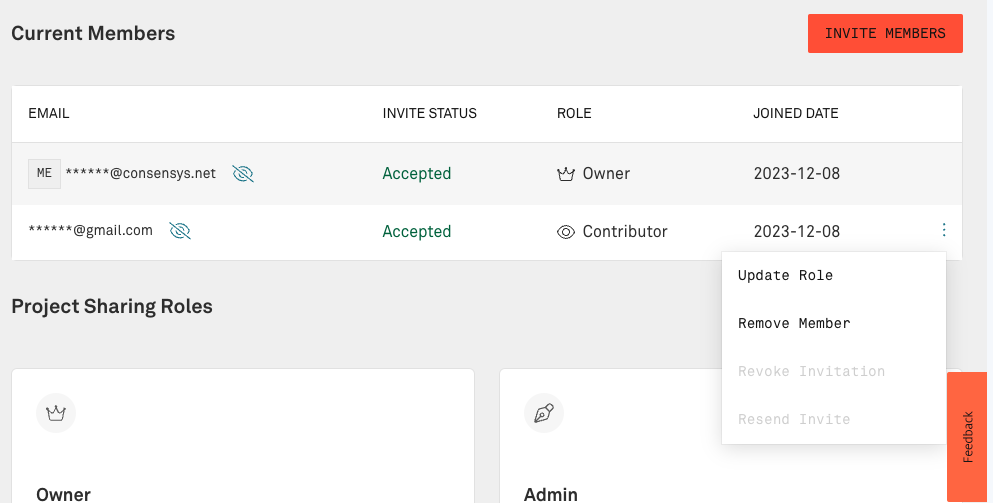Click the pen nib icon in Admin card
993x503 pixels.
click(544, 413)
